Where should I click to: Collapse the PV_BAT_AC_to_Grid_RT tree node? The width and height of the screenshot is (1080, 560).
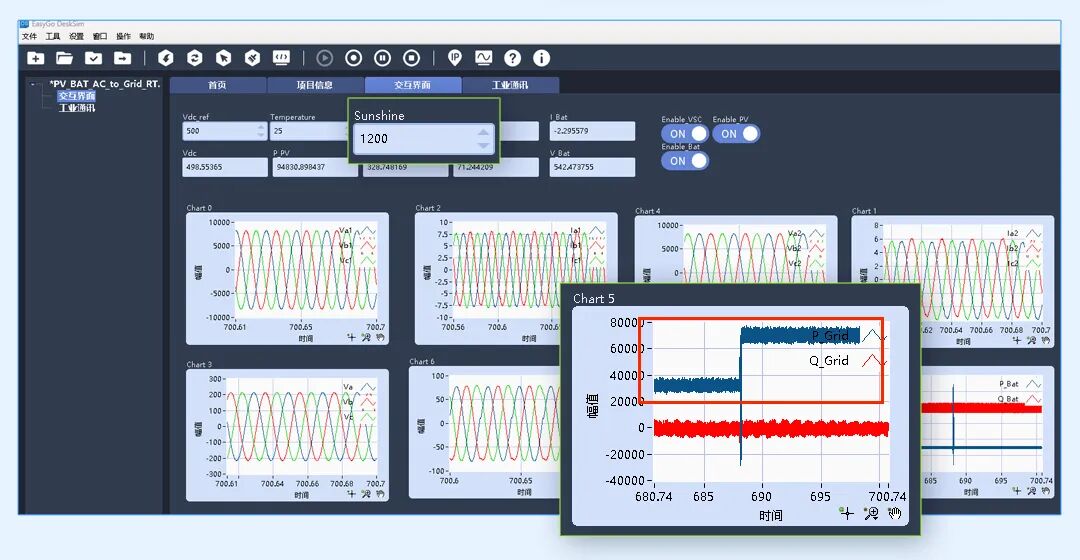[32, 84]
